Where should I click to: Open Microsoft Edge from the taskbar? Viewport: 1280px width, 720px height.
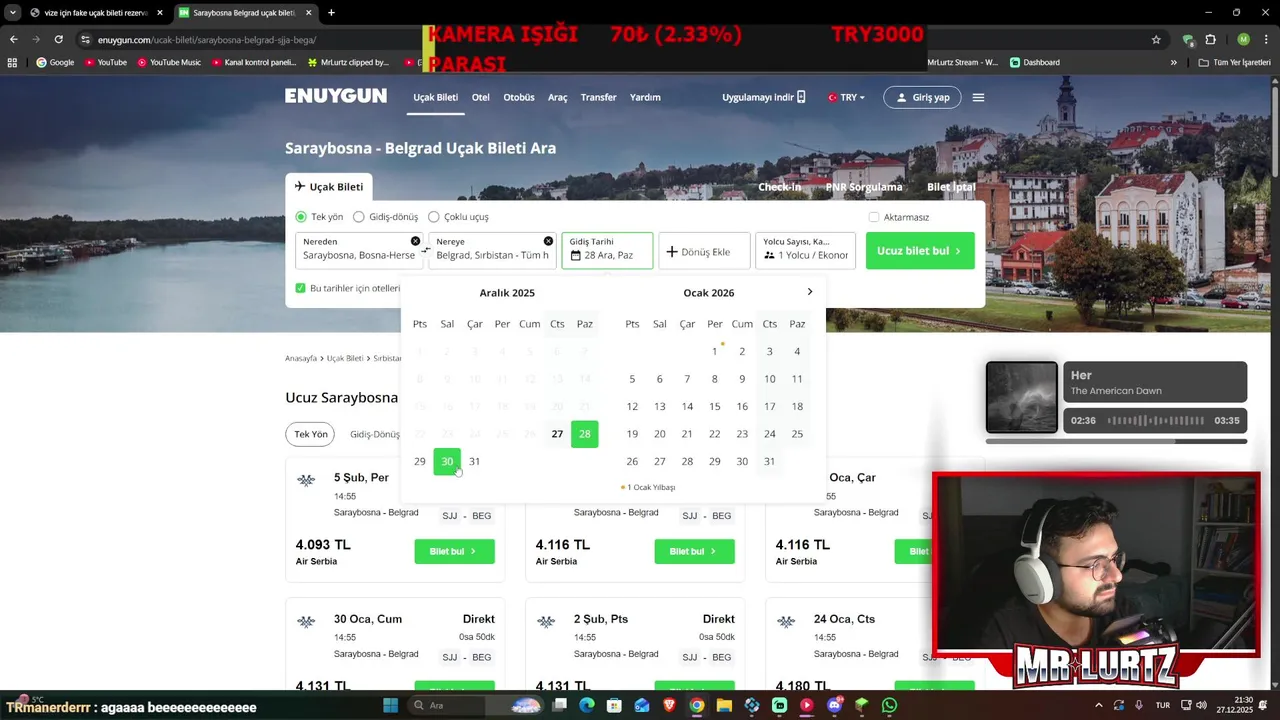point(586,705)
